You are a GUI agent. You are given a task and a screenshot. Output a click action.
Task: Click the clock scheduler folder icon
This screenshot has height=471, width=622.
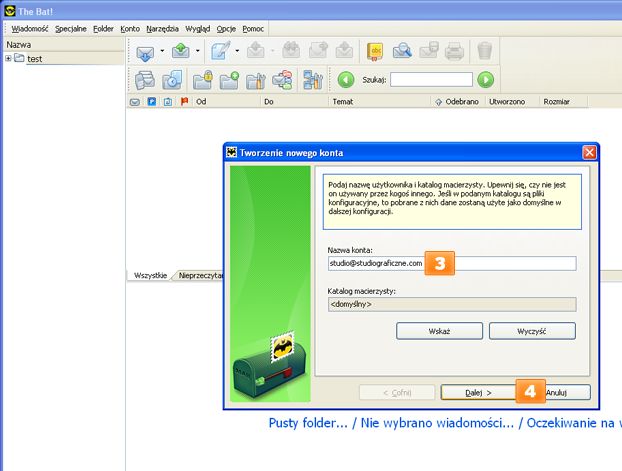click(172, 80)
